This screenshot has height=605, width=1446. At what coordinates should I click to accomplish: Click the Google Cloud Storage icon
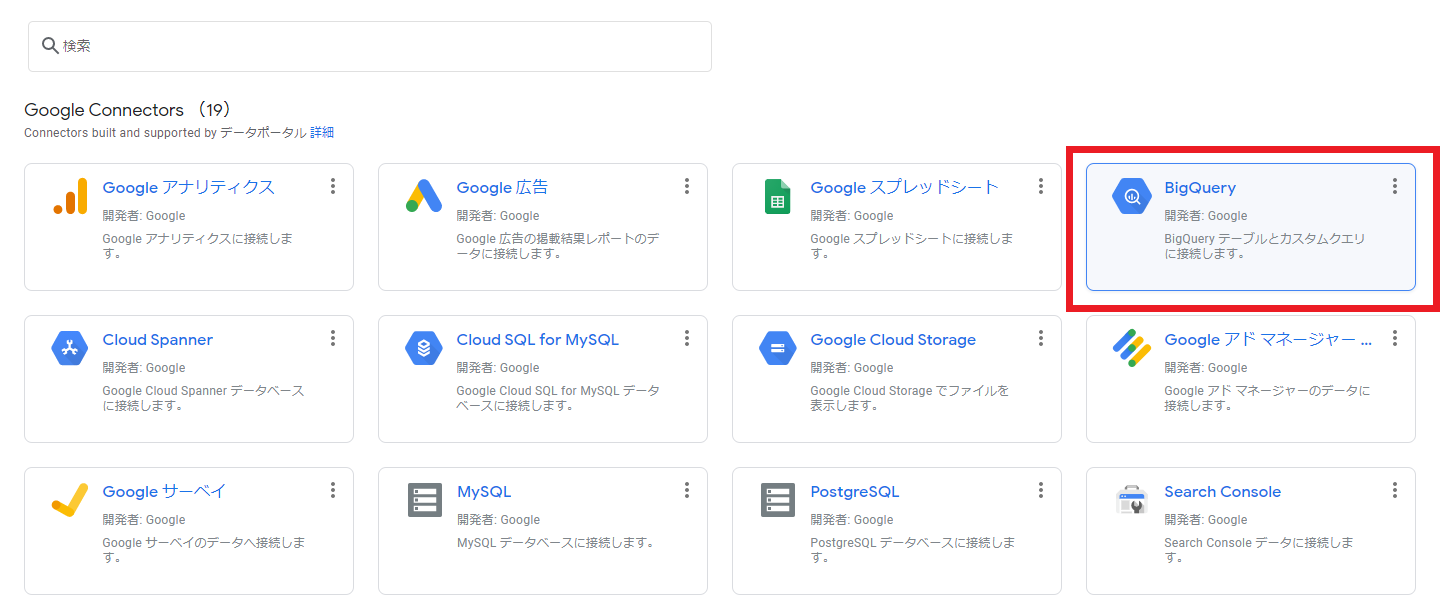point(777,348)
